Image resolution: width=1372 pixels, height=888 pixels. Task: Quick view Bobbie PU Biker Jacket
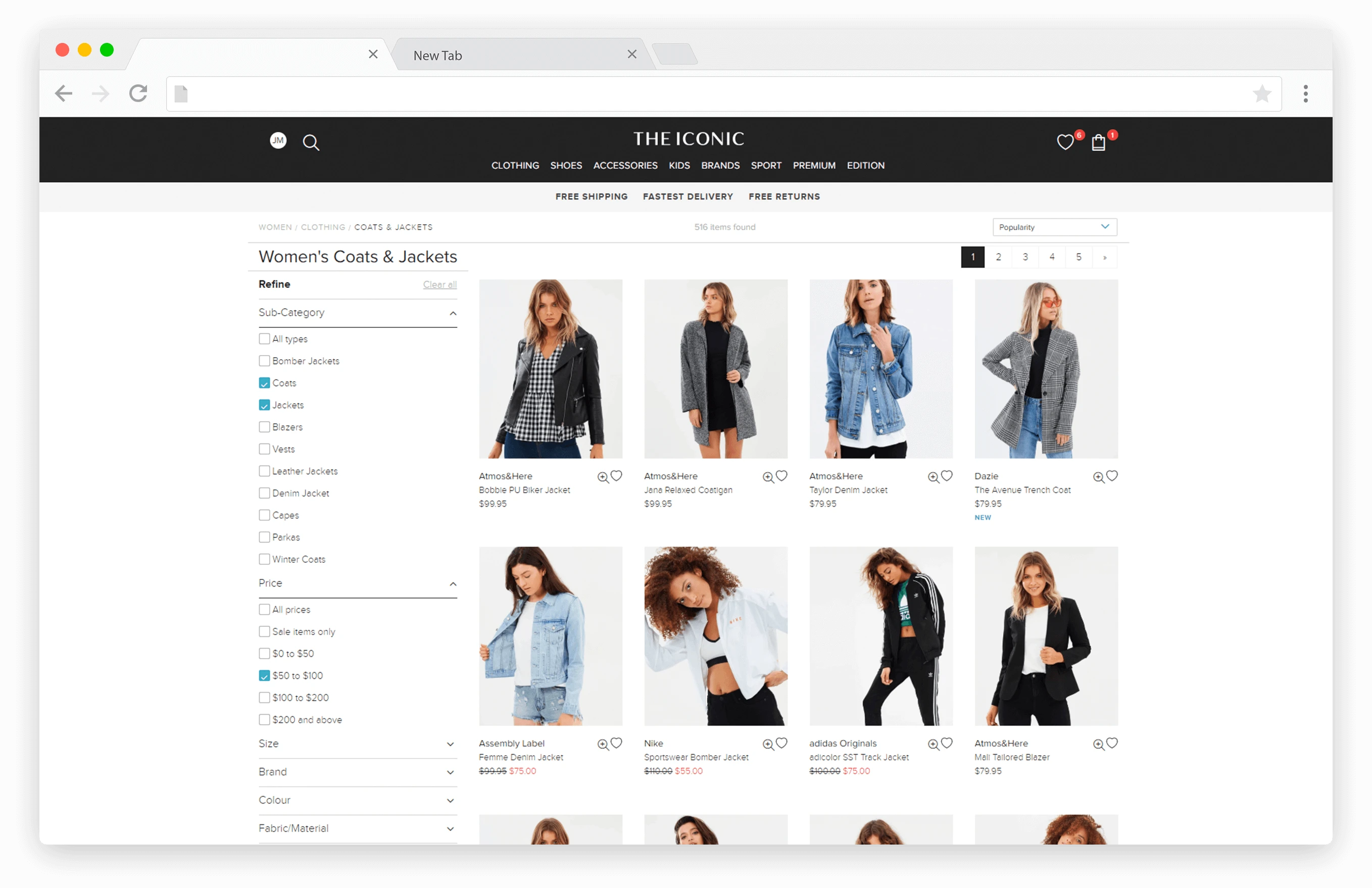click(603, 477)
